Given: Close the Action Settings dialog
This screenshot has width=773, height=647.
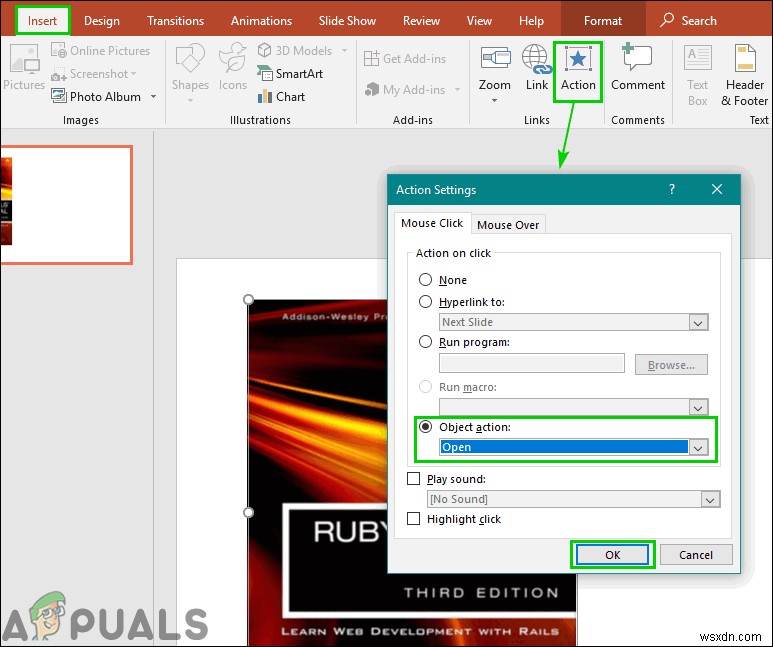Looking at the screenshot, I should point(717,189).
